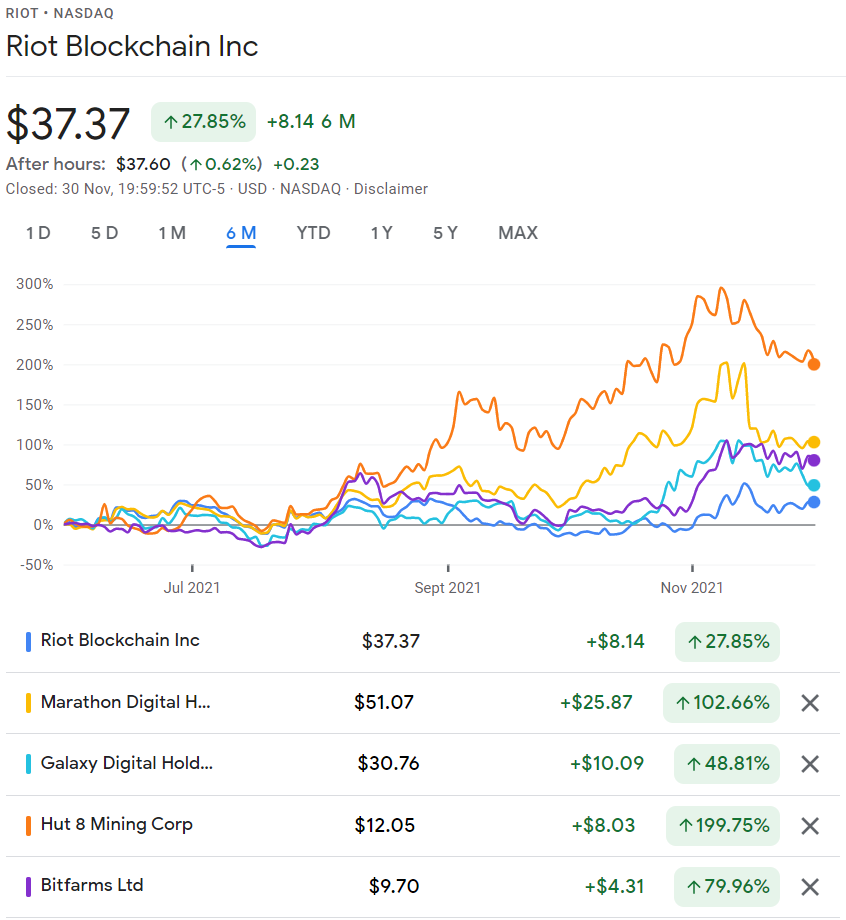The width and height of the screenshot is (846, 920).
Task: Click Marathon's 102.66% change badge
Action: (x=721, y=703)
